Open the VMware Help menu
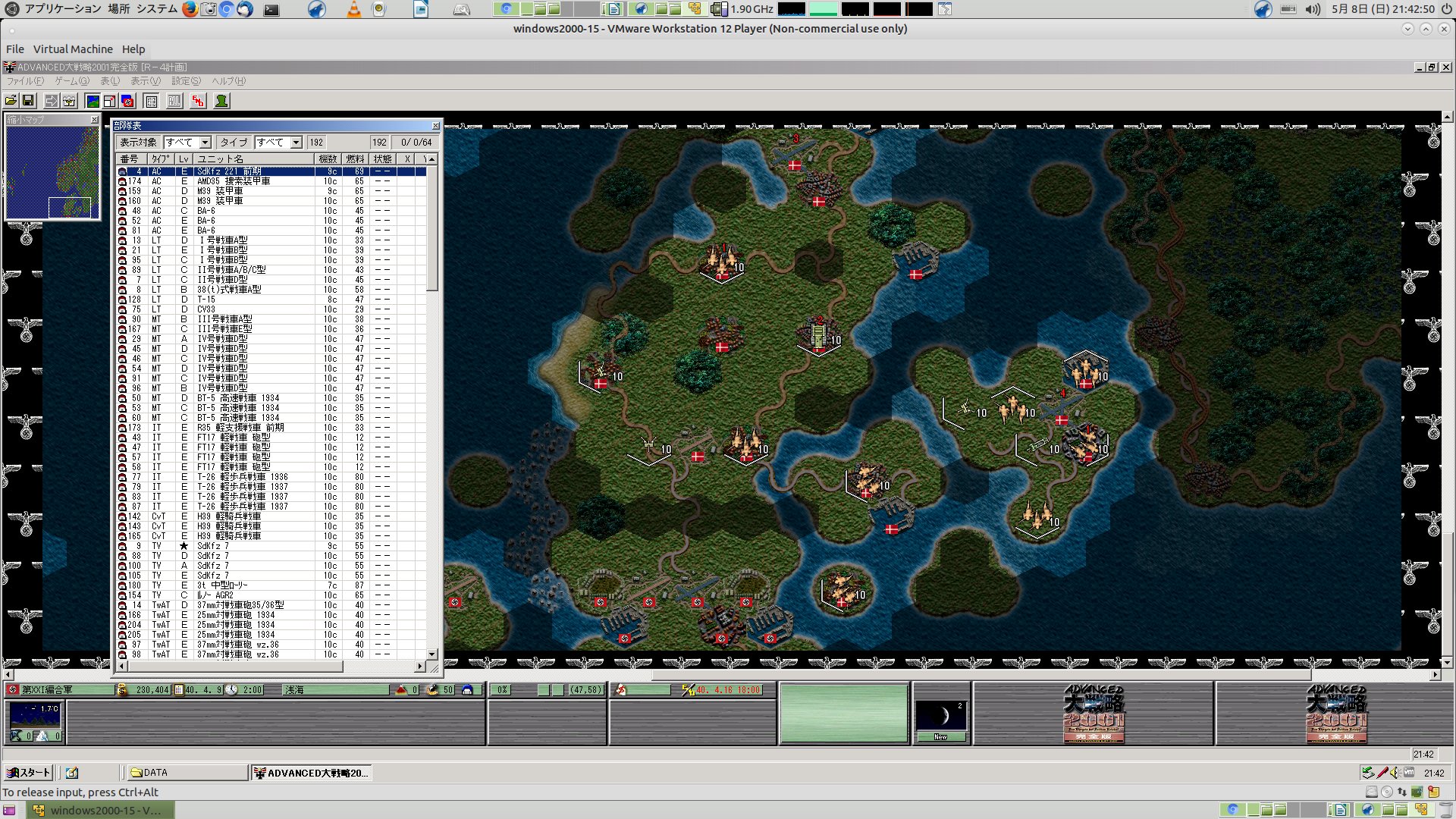 point(133,49)
